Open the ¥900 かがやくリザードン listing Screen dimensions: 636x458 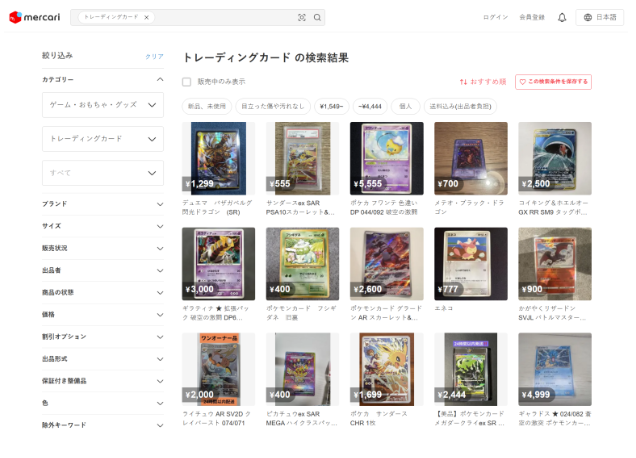pos(555,264)
